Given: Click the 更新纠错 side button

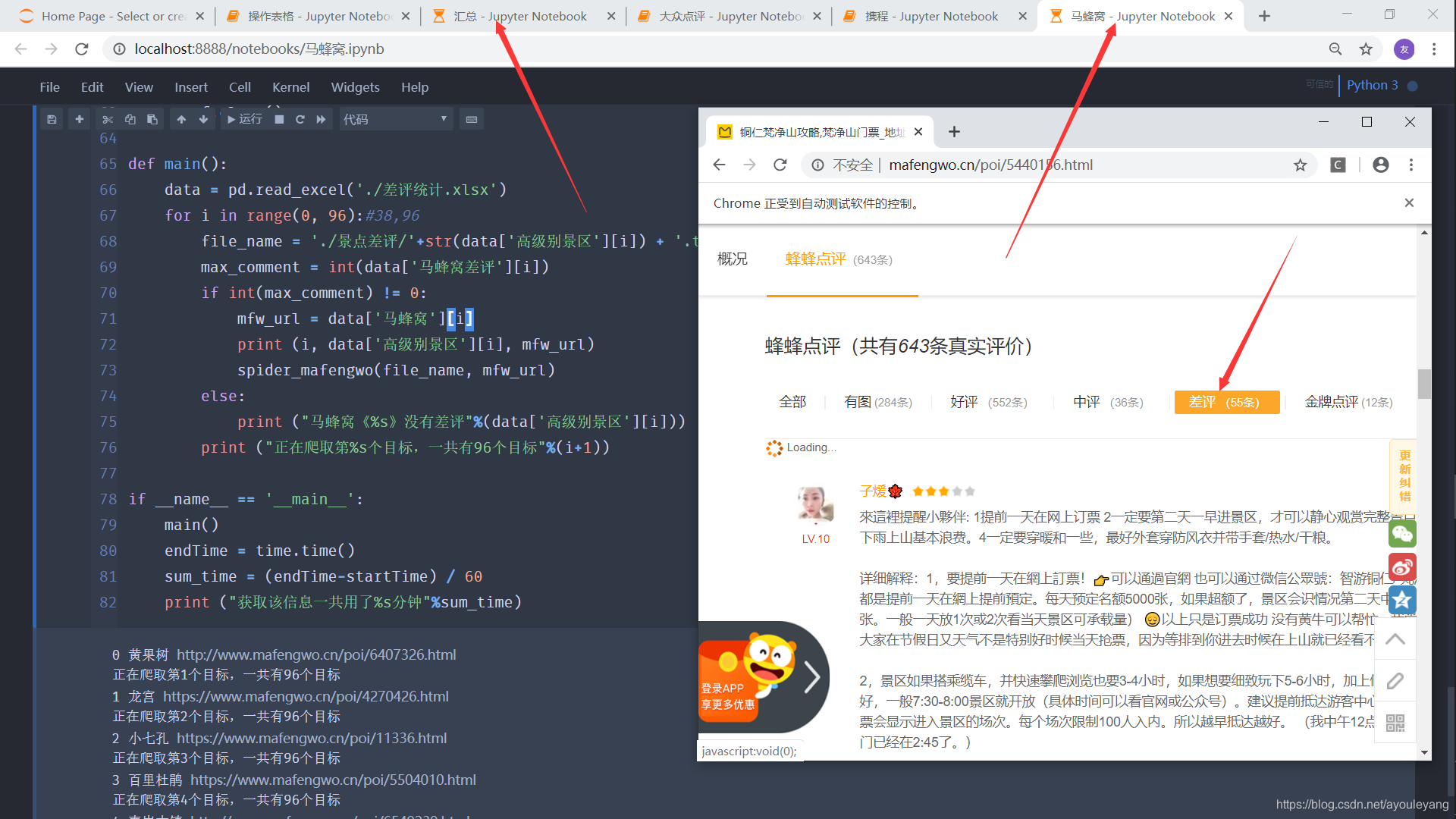Looking at the screenshot, I should click(x=1404, y=476).
